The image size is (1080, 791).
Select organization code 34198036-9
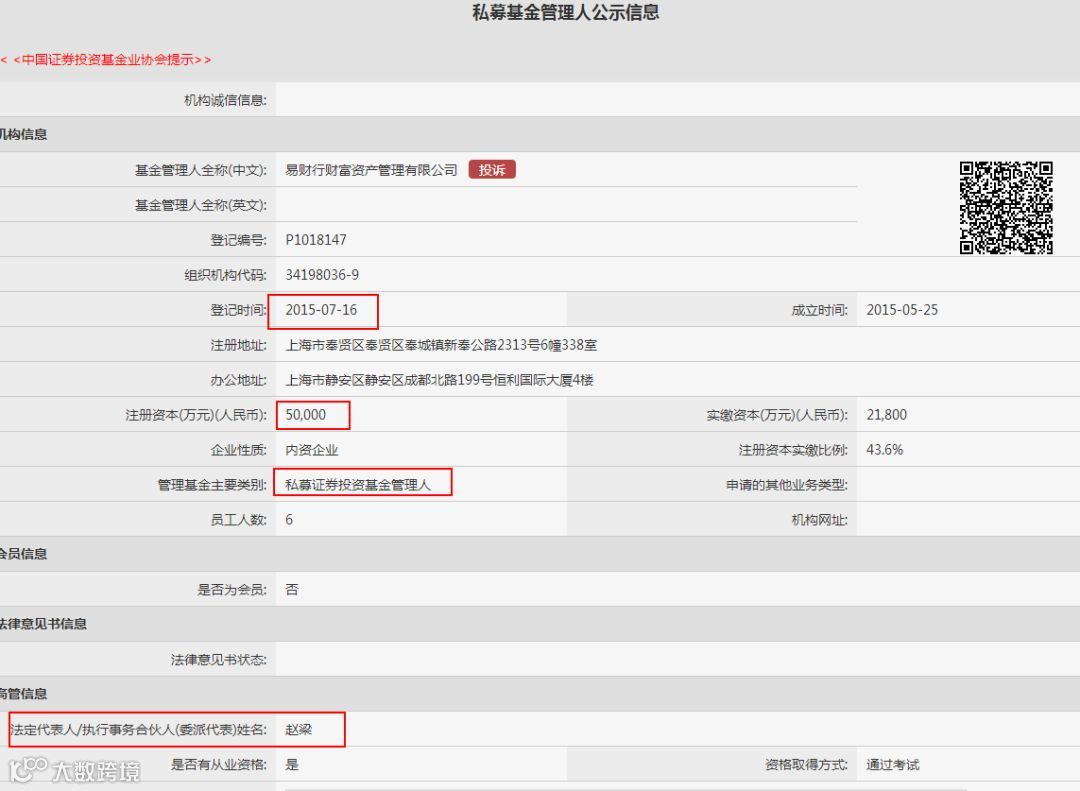[x=322, y=275]
